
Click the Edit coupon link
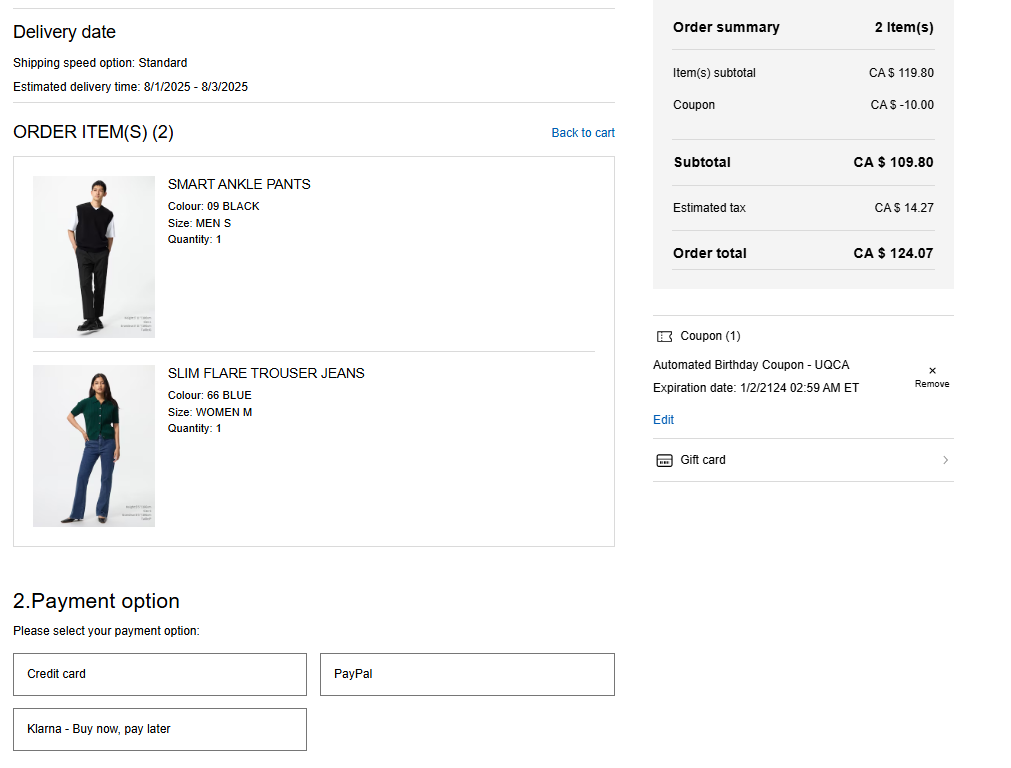(663, 420)
